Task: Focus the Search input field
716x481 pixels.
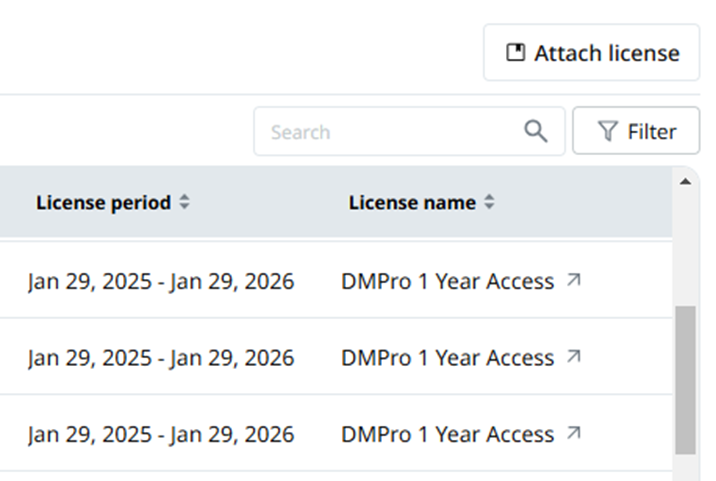Action: tap(409, 132)
